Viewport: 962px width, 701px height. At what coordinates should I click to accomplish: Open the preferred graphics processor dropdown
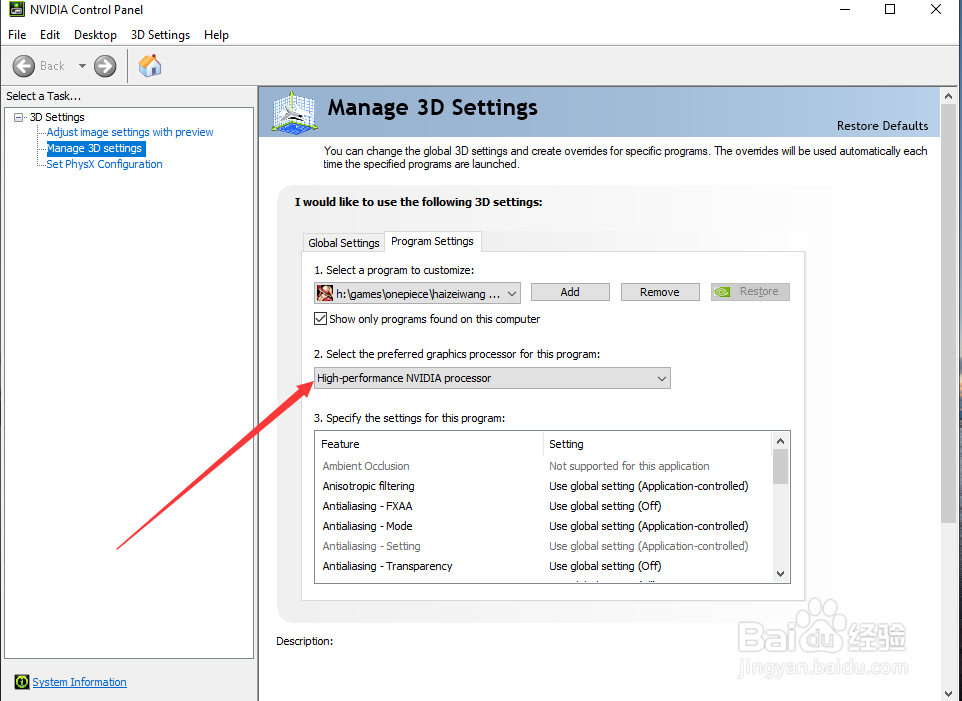(492, 378)
